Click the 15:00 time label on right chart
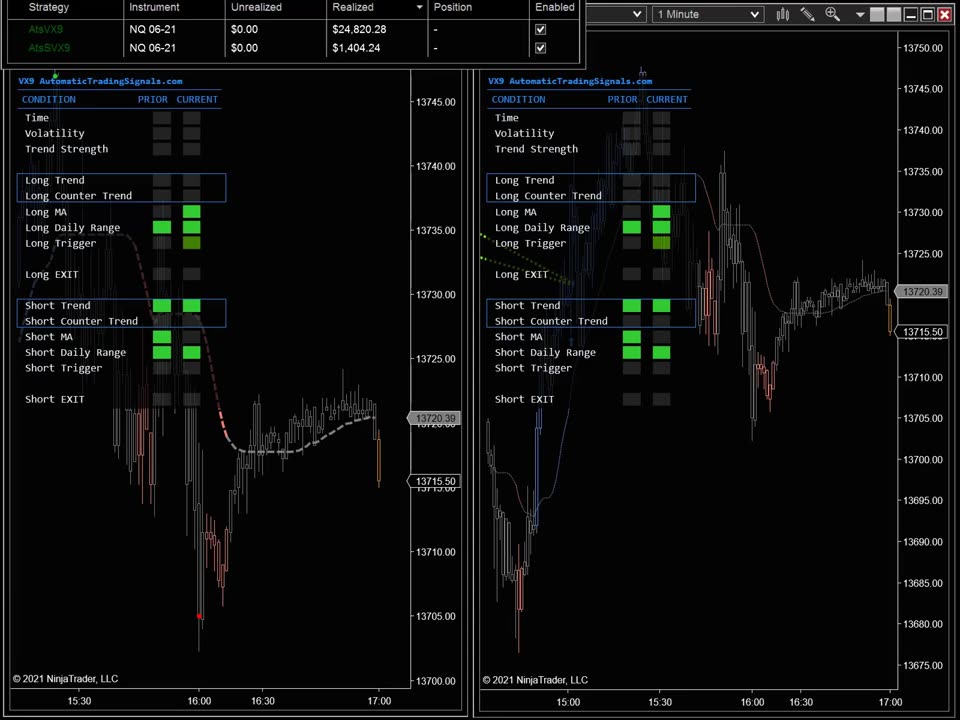The image size is (960, 720). pos(568,702)
